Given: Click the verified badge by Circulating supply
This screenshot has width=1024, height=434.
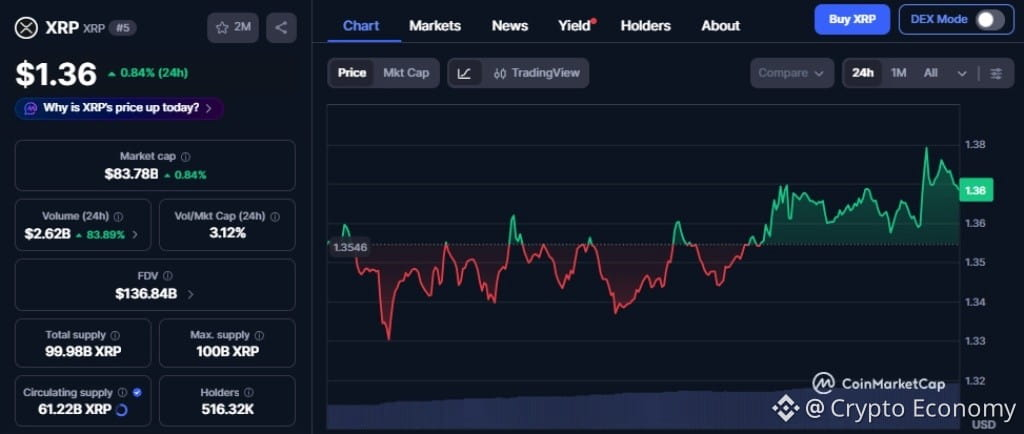Looking at the screenshot, I should (x=136, y=392).
